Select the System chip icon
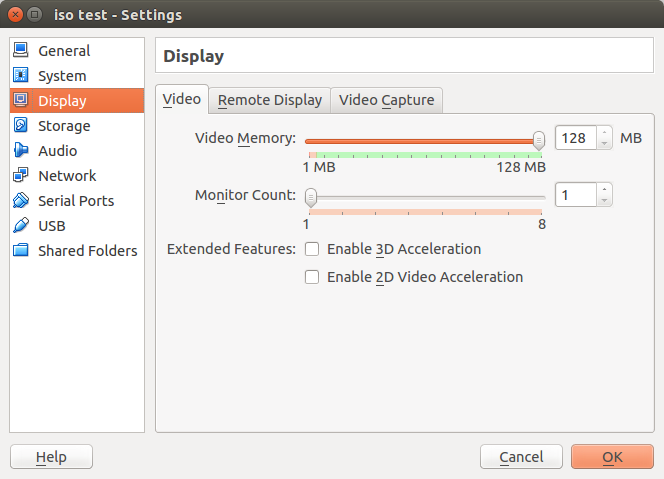Screen dimensions: 664x479 (x=21, y=75)
